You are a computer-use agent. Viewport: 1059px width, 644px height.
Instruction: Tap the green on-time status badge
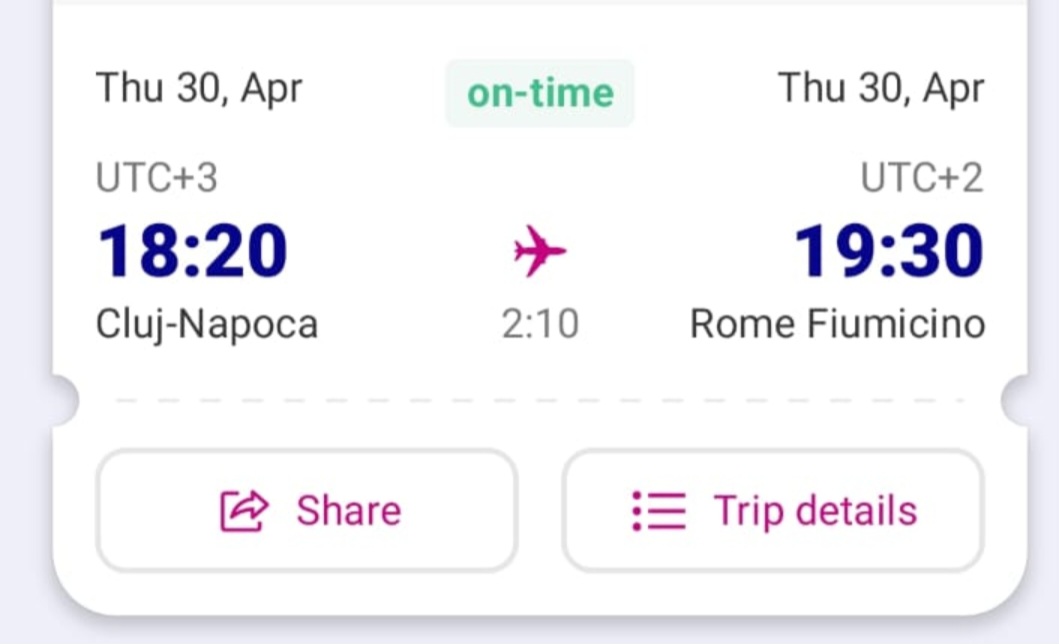point(540,93)
